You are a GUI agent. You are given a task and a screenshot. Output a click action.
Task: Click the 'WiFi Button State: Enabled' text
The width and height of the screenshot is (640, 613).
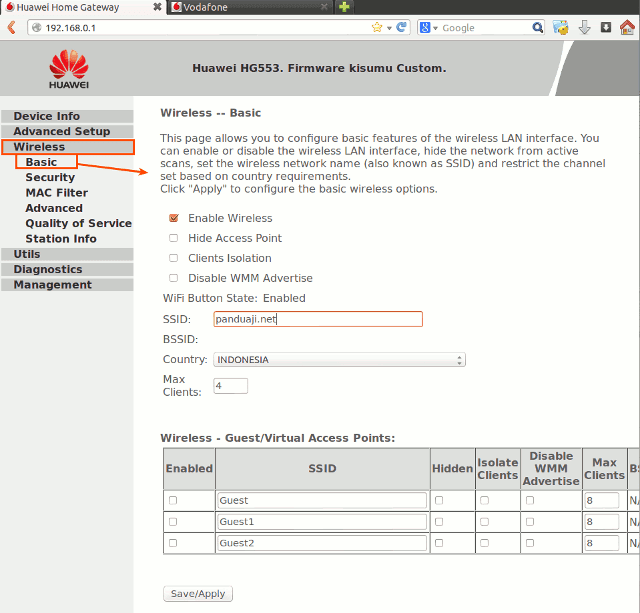234,298
